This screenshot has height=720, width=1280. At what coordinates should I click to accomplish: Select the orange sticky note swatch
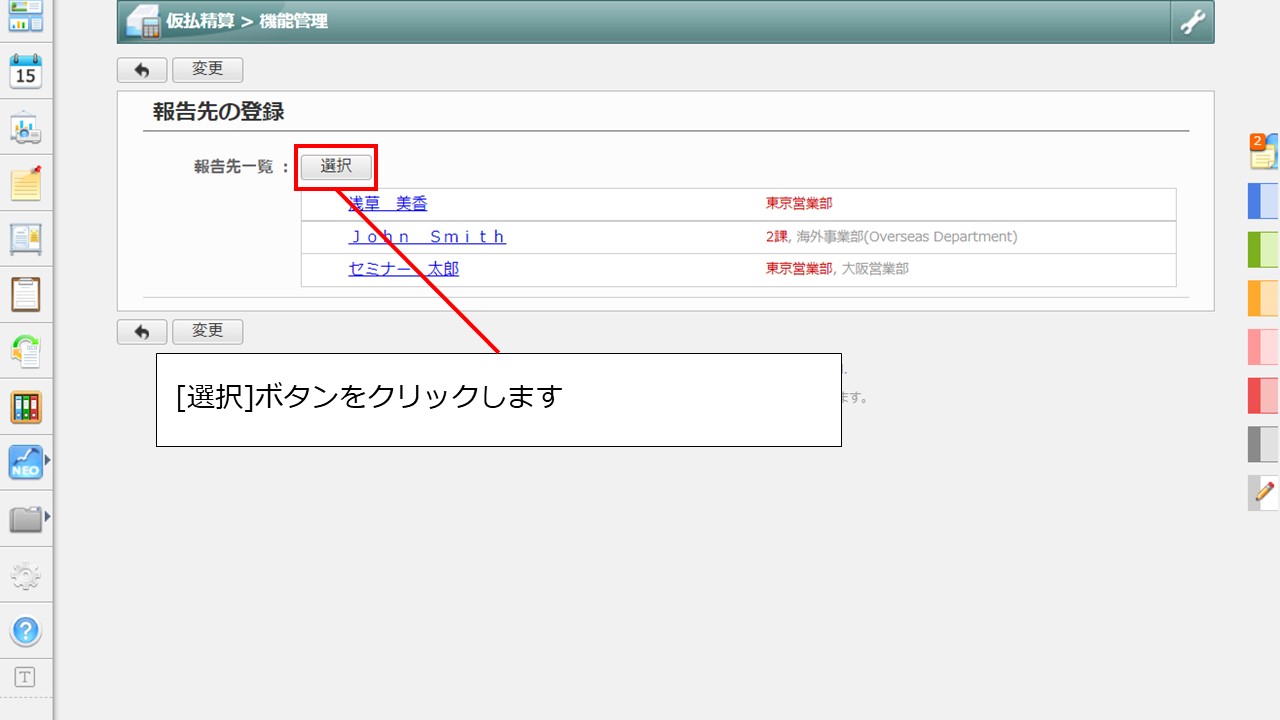coord(1263,298)
